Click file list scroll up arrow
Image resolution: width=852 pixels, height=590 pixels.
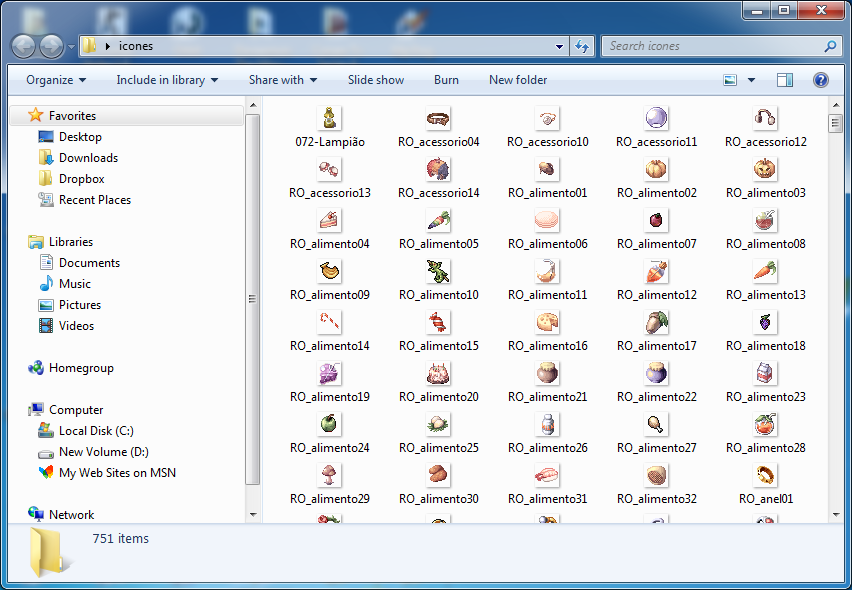click(836, 105)
